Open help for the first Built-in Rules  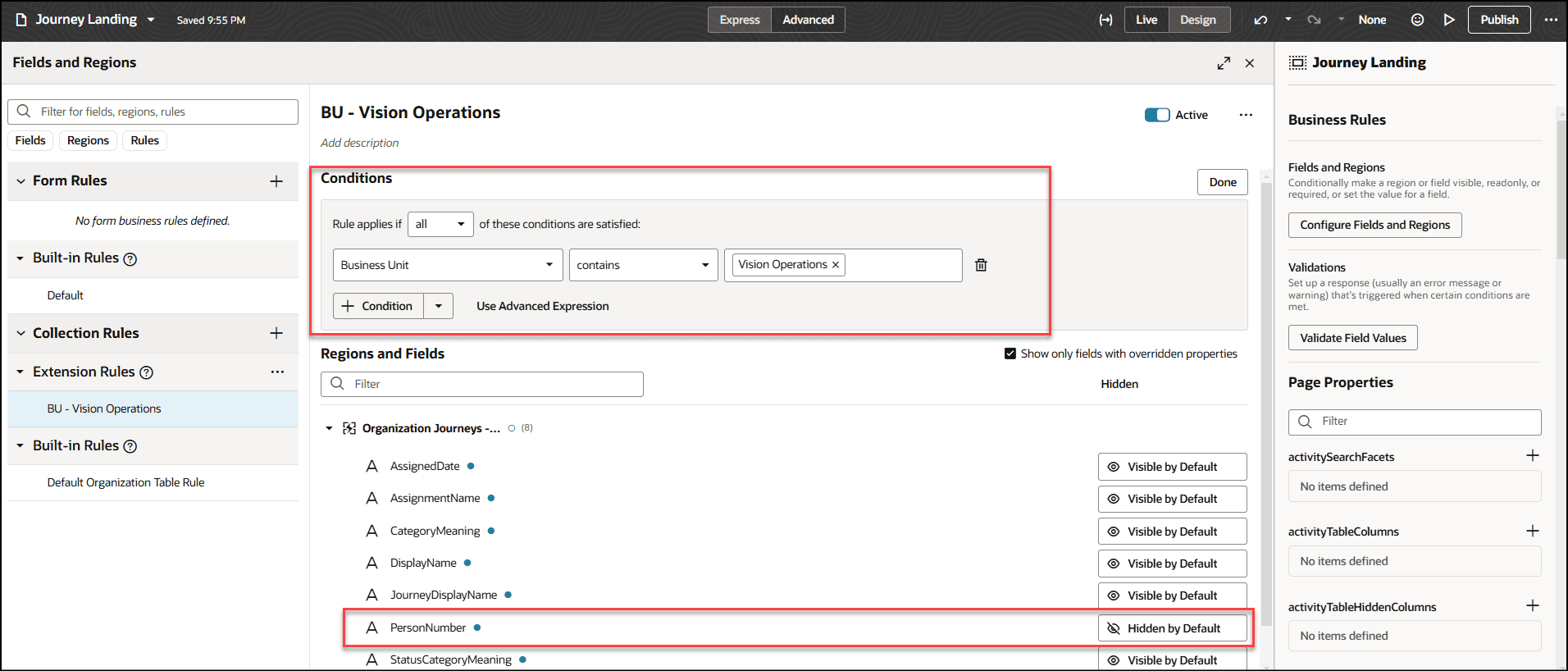[x=130, y=259]
